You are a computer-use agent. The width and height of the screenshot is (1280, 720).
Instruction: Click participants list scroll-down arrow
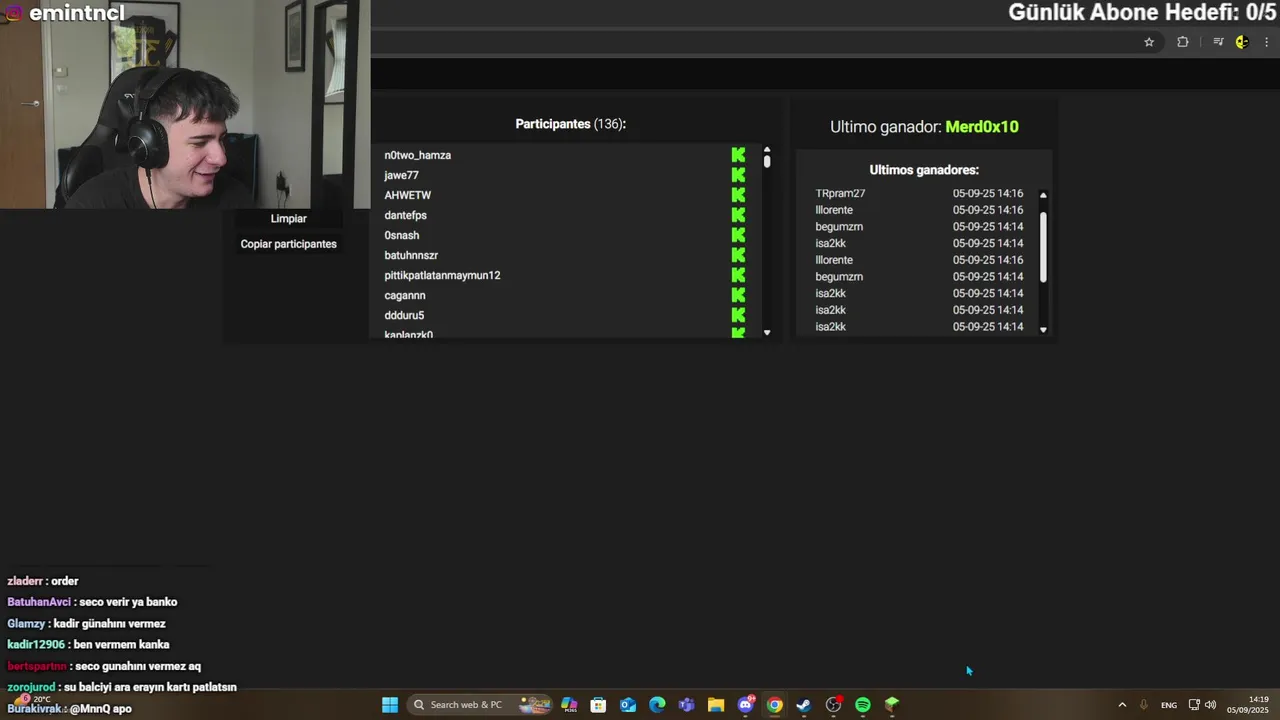click(767, 332)
